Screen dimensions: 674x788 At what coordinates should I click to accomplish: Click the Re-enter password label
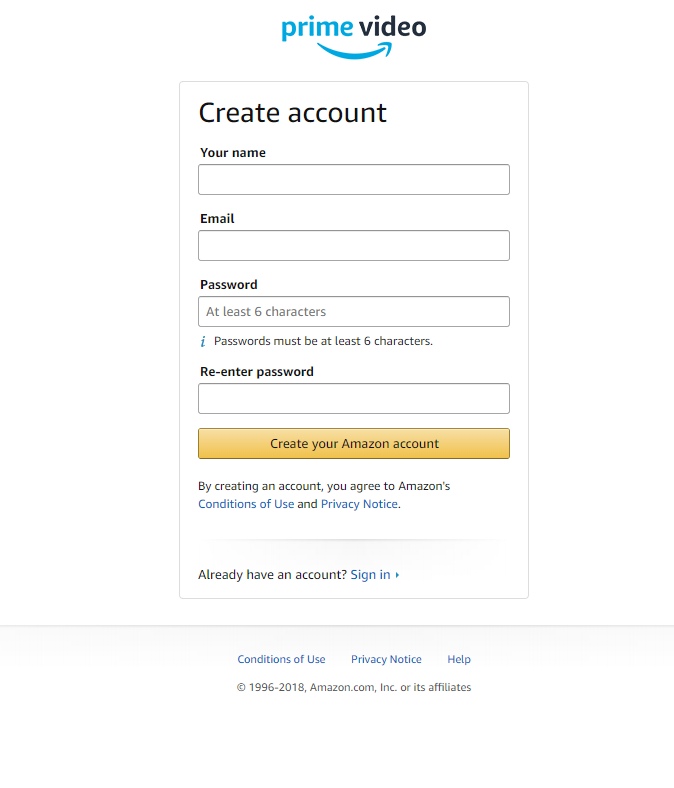[257, 372]
